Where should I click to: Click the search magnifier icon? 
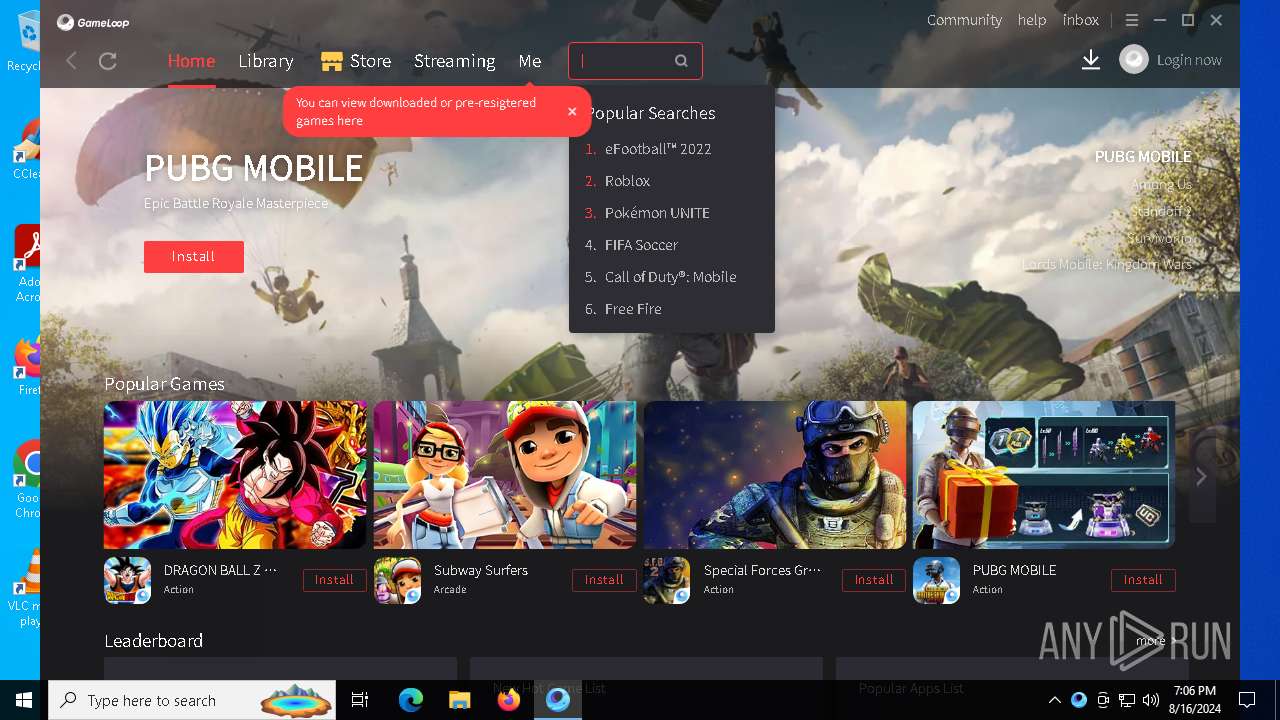(681, 61)
